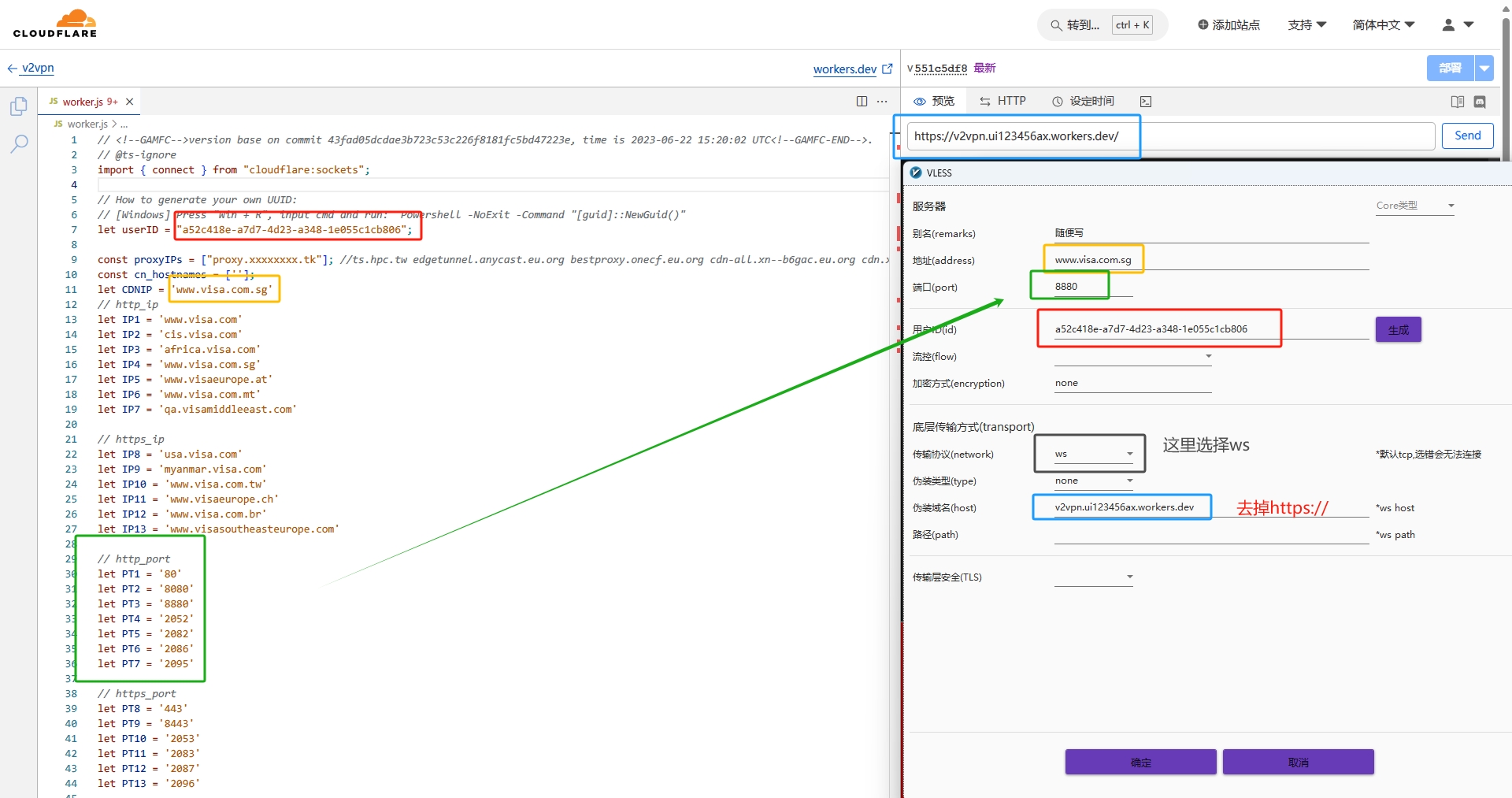This screenshot has width=1512, height=798.
Task: Click the split editor icon
Action: [862, 102]
